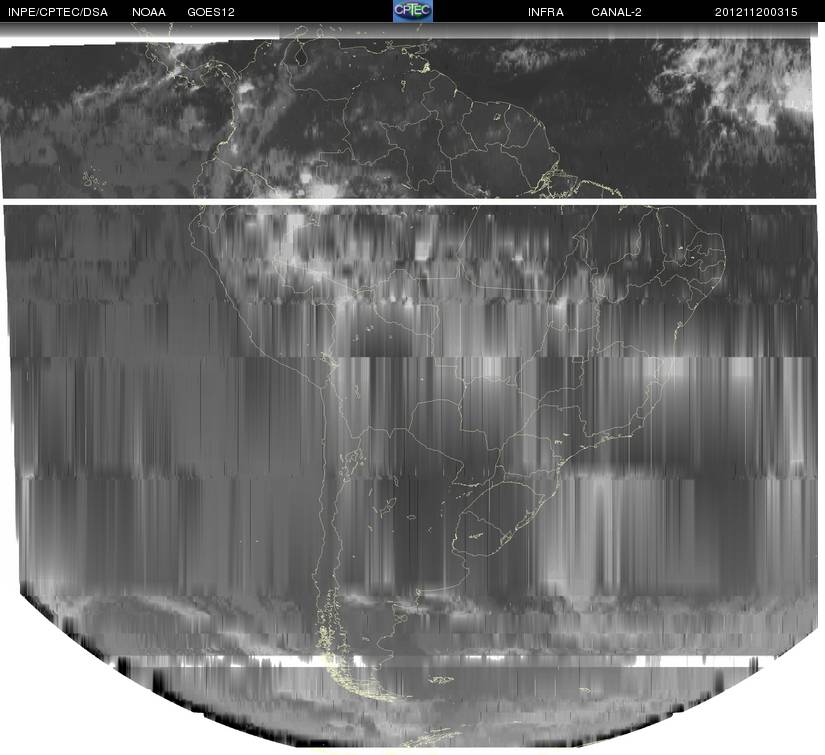Click the NOAA label in header
Viewport: 825px width, 755px height.
click(149, 12)
